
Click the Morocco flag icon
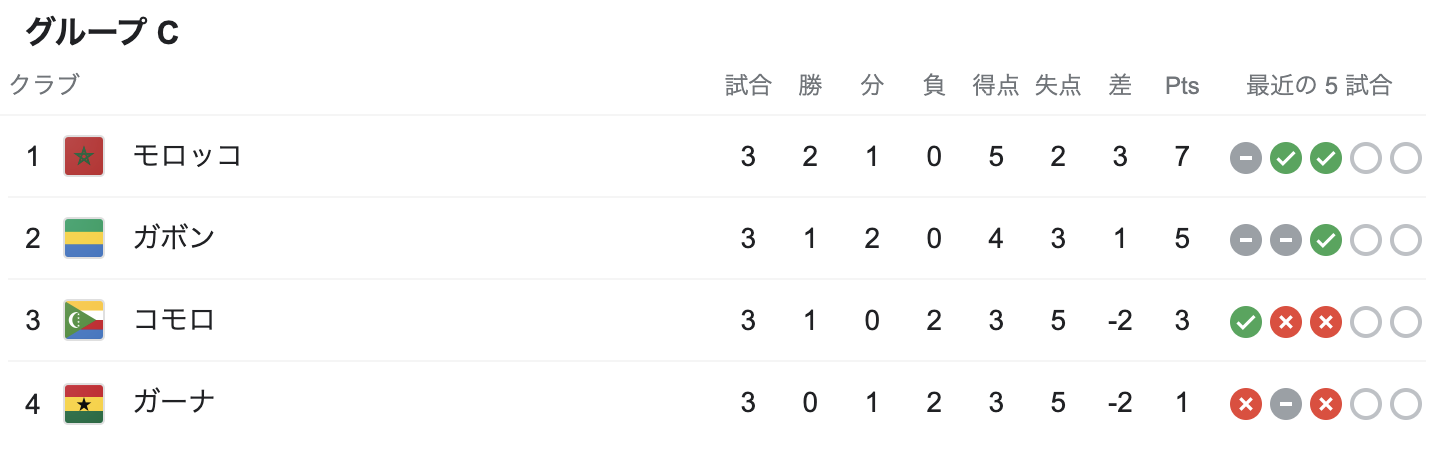click(84, 157)
